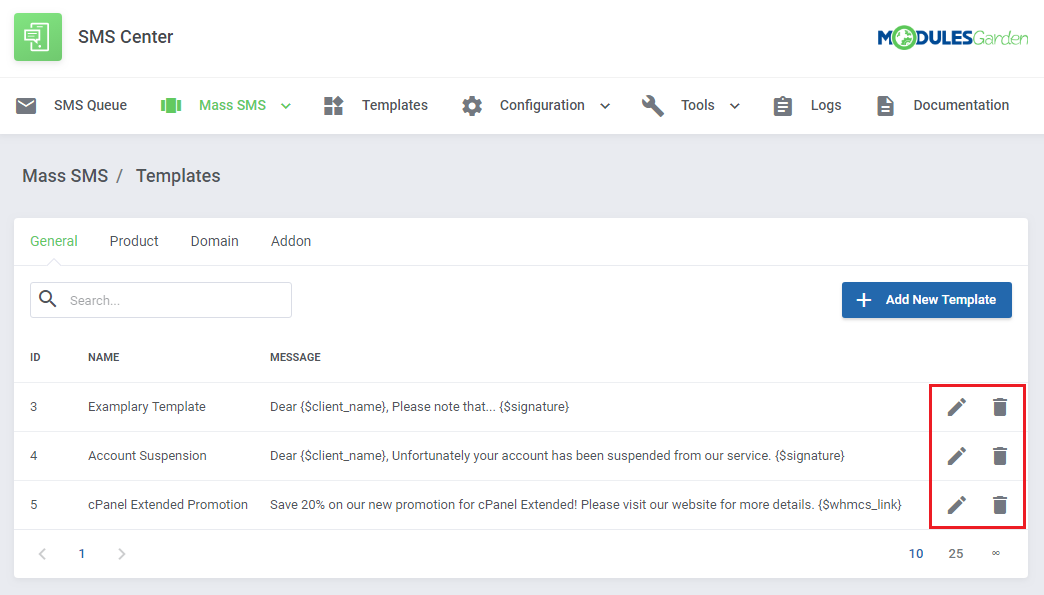Click the ID cell '5'
Image resolution: width=1044 pixels, height=595 pixels.
click(x=33, y=504)
